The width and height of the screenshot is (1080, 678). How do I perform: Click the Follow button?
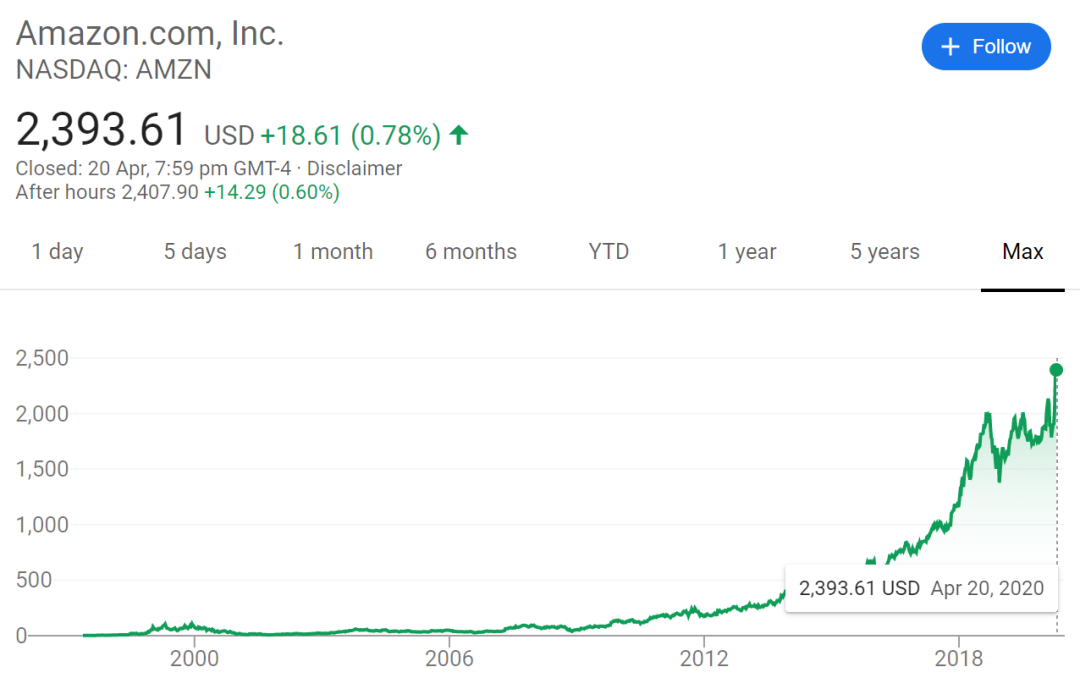pos(985,47)
